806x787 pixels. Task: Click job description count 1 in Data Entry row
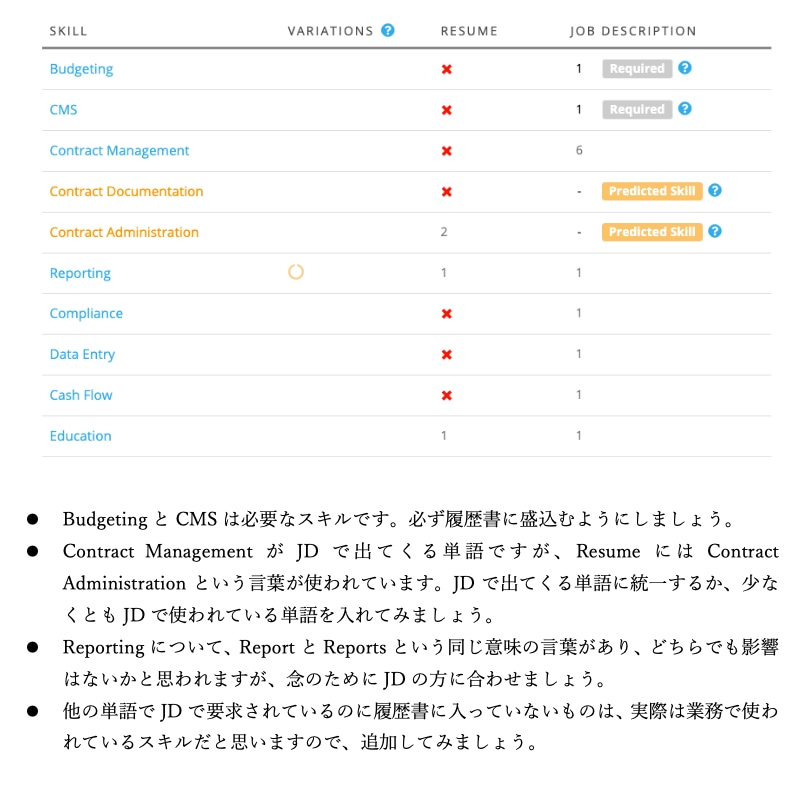579,354
